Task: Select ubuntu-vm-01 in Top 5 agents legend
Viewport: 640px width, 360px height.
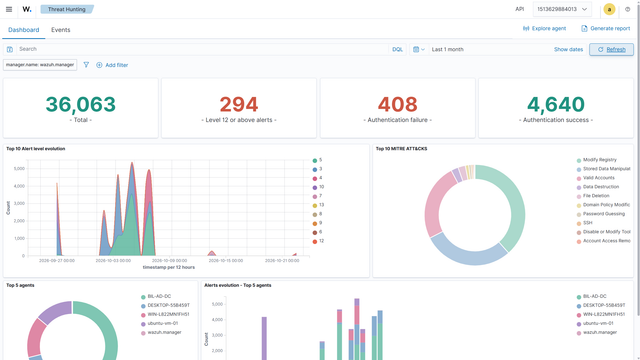Action: coord(161,324)
